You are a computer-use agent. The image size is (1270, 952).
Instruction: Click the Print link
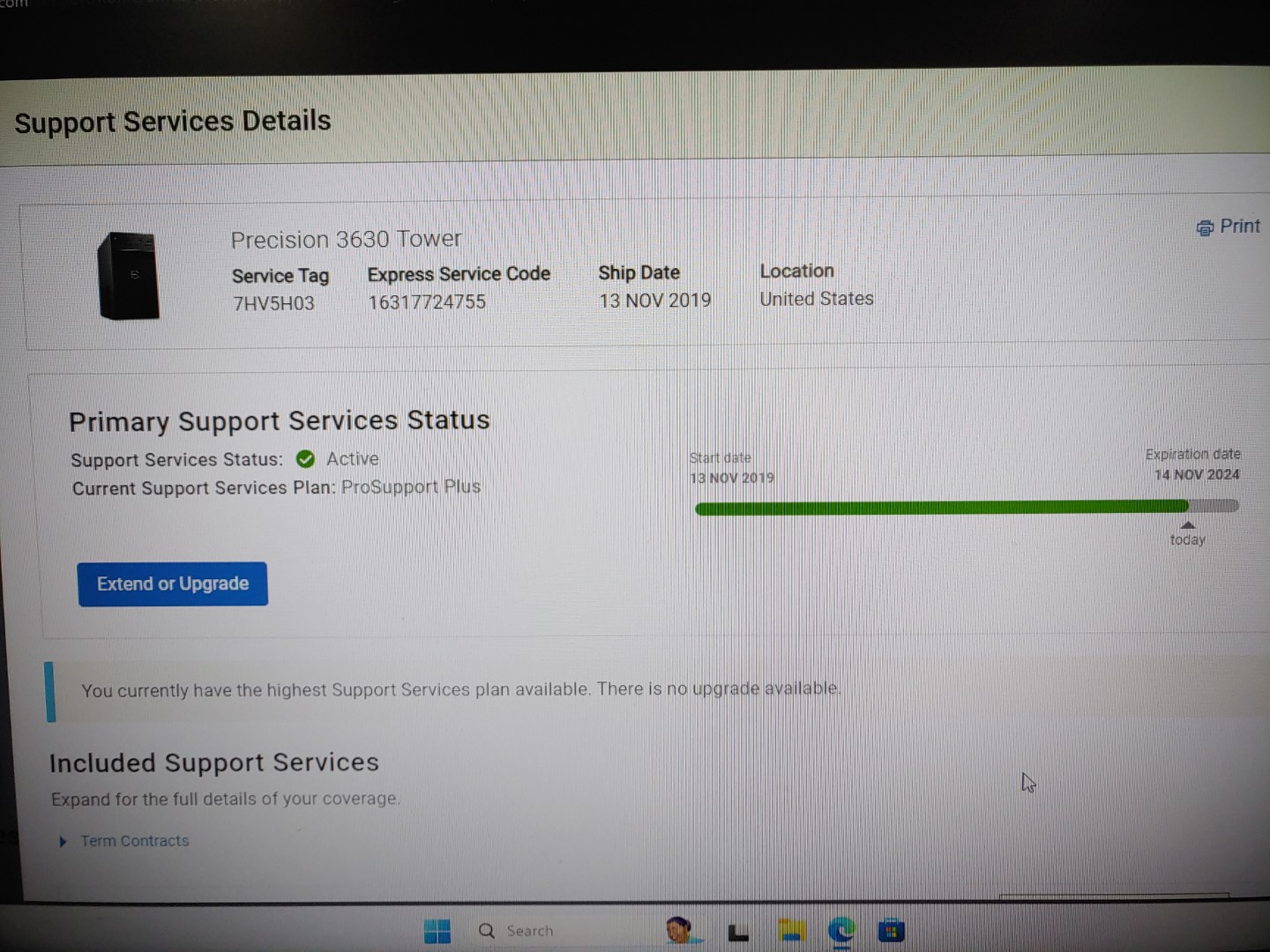(1229, 227)
